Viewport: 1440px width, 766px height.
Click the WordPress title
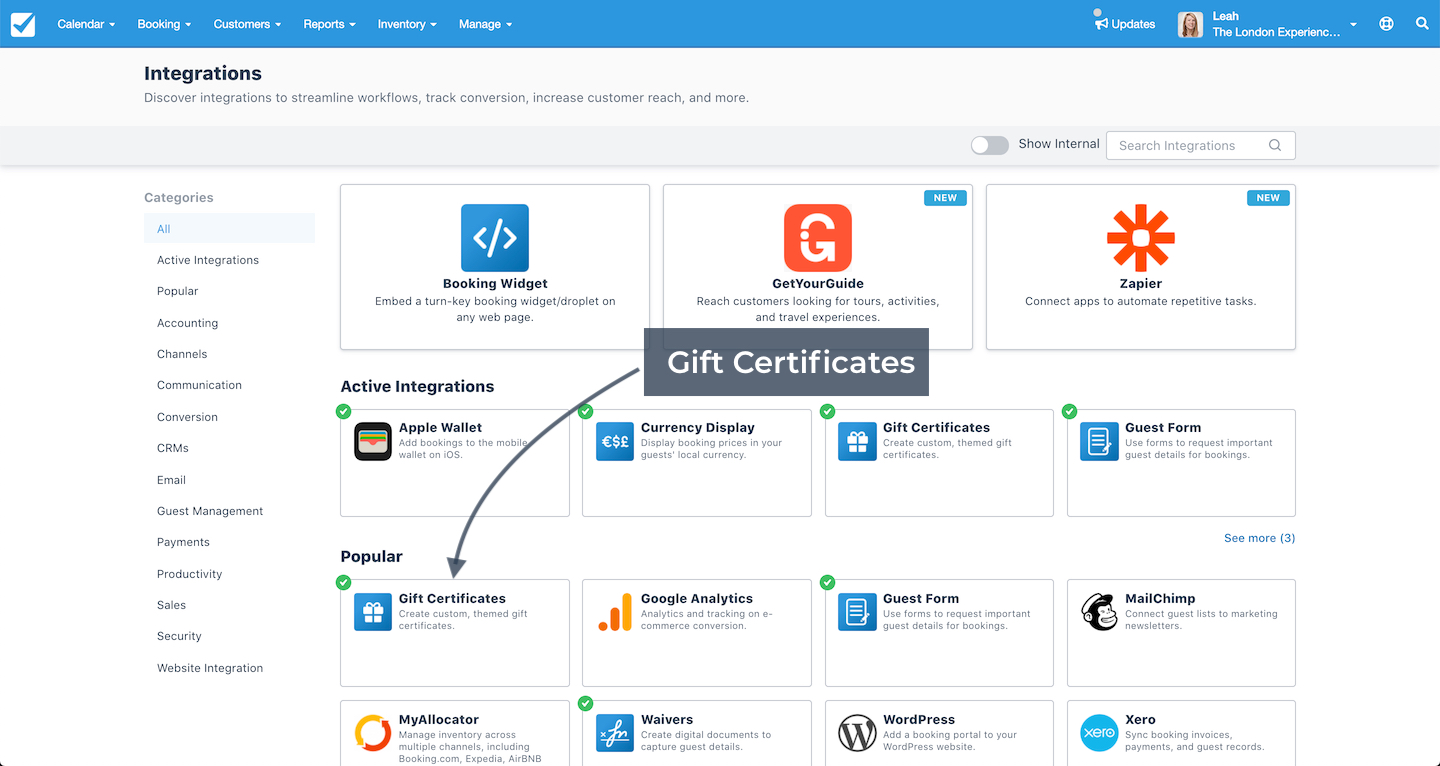point(919,720)
